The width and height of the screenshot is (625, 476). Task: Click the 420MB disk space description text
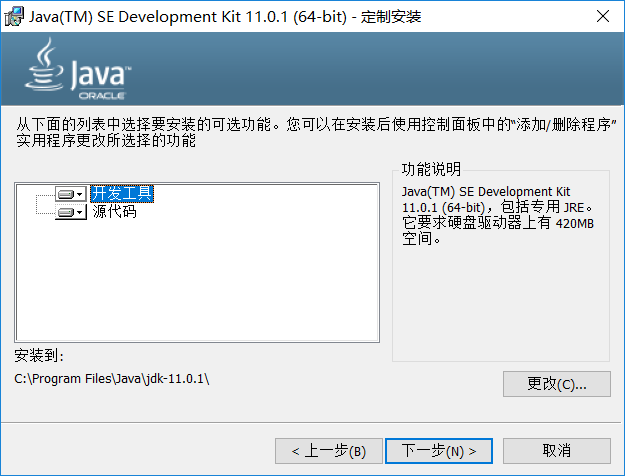498,215
